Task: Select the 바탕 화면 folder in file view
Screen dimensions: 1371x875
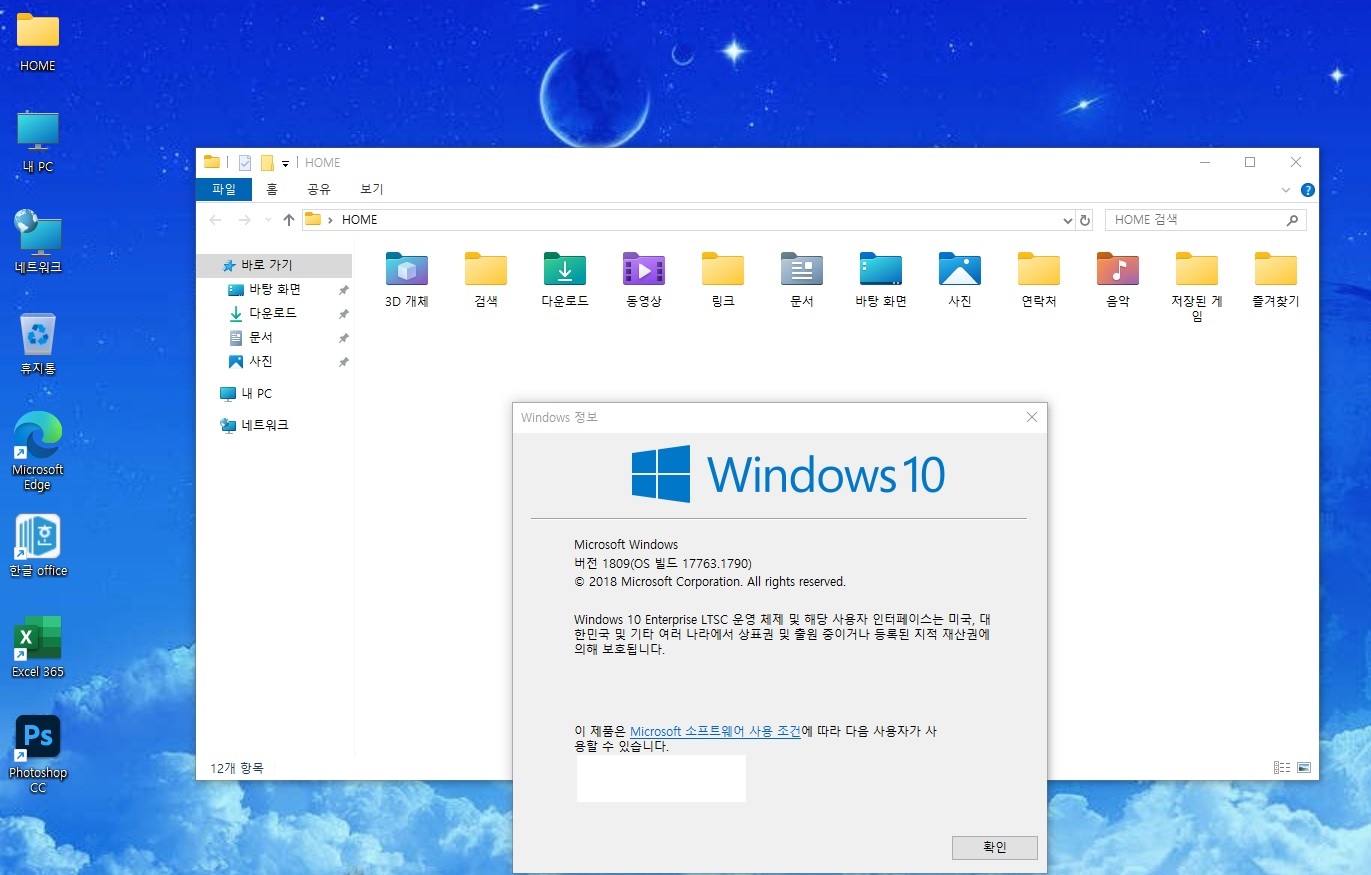Action: point(881,280)
